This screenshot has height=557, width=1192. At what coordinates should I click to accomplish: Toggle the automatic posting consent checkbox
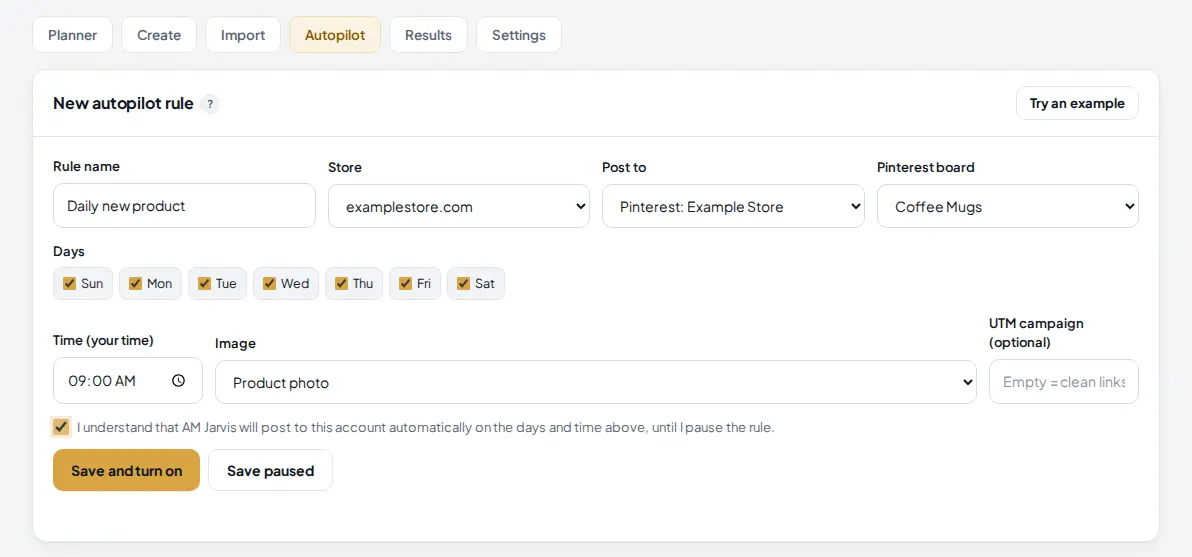[61, 427]
